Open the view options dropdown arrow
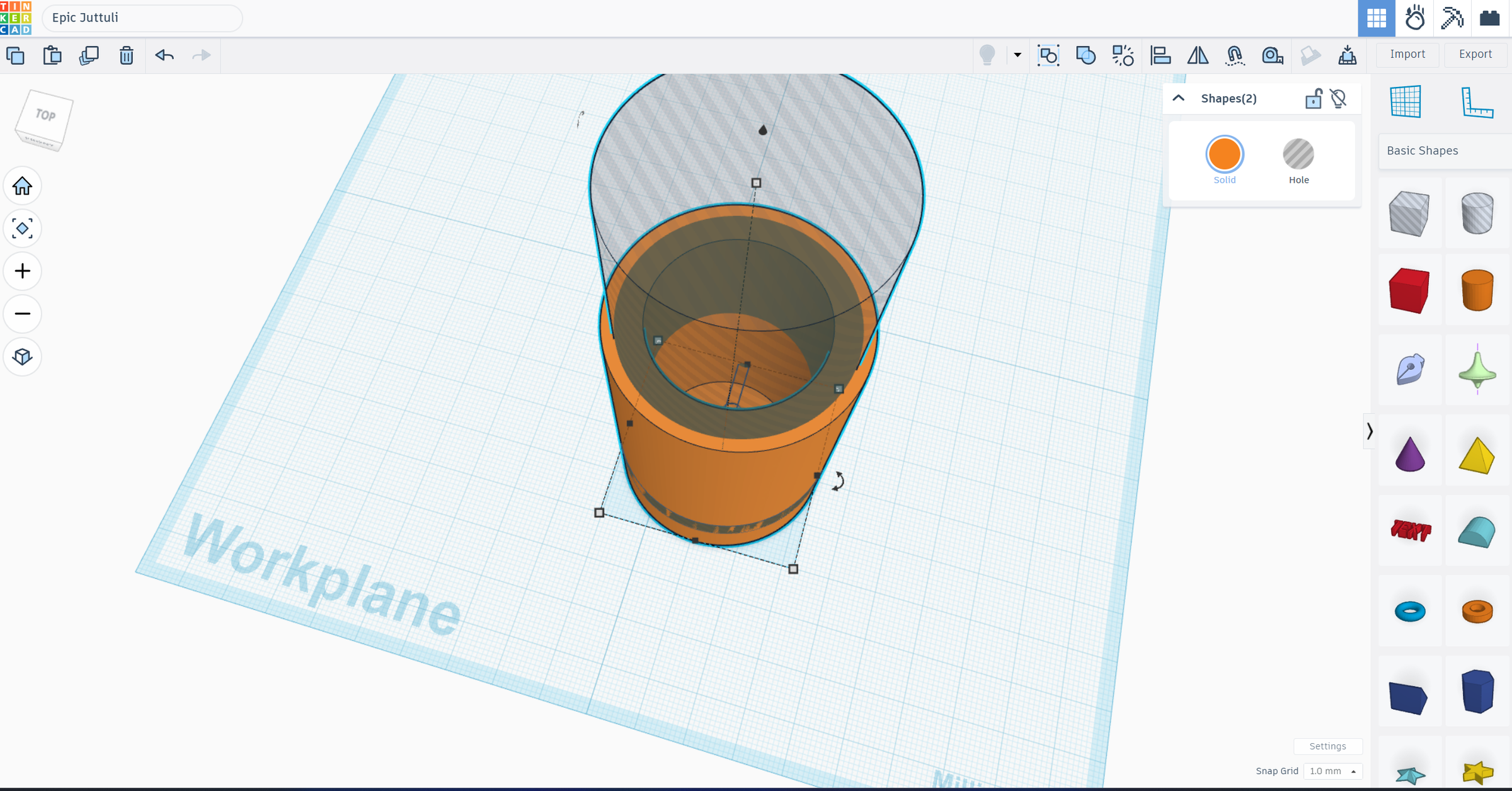The width and height of the screenshot is (1512, 791). point(1017,55)
